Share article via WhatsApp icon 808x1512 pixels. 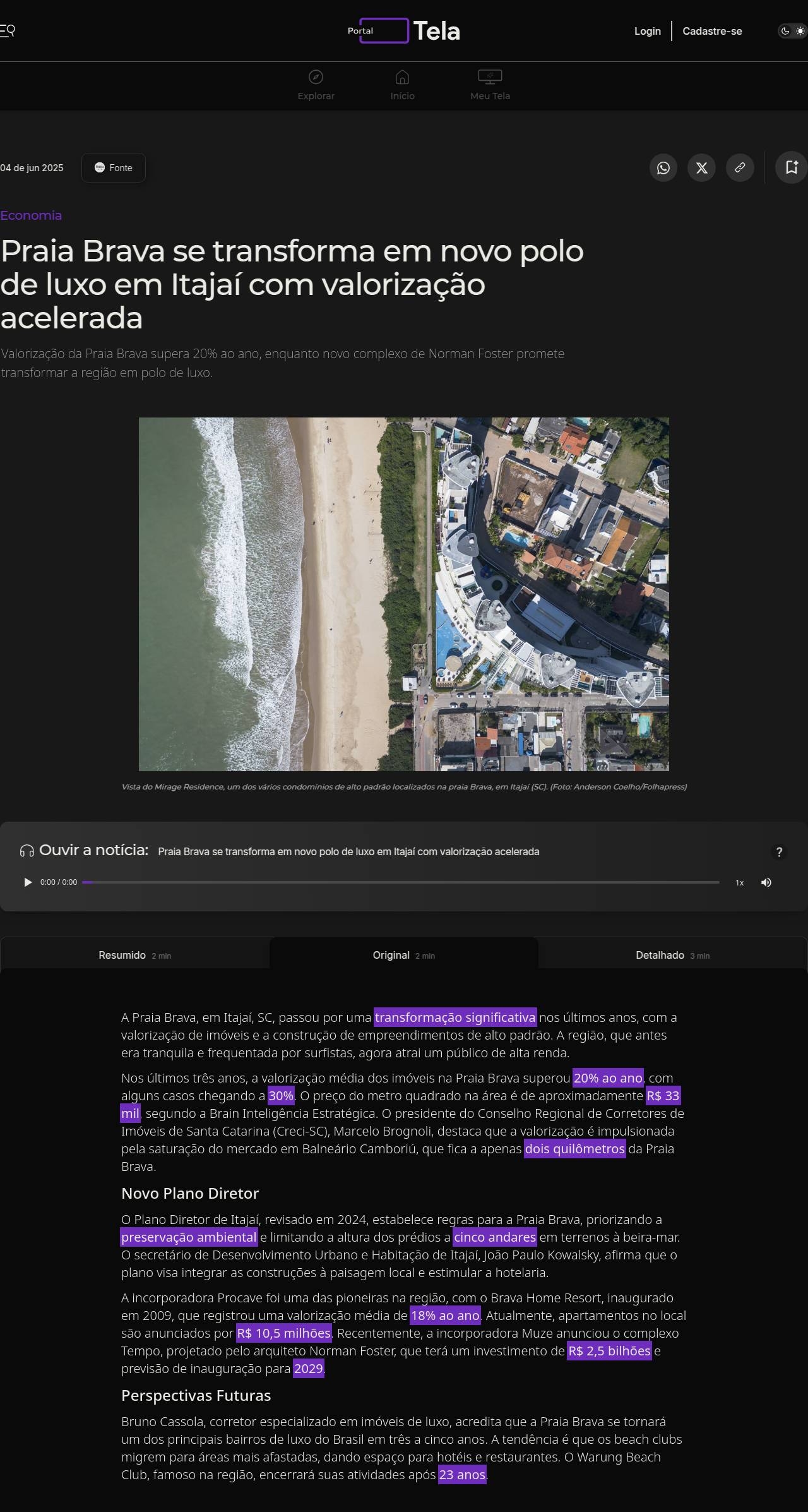(663, 168)
